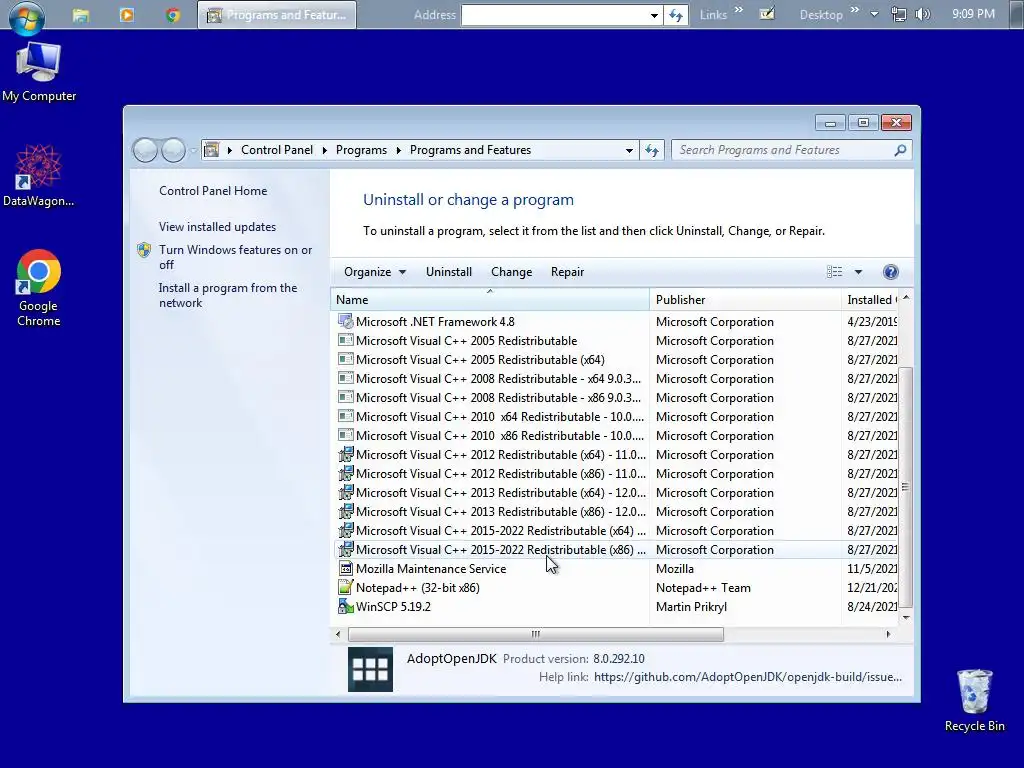Viewport: 1024px width, 768px height.
Task: Click the search magnifier icon
Action: (900, 150)
